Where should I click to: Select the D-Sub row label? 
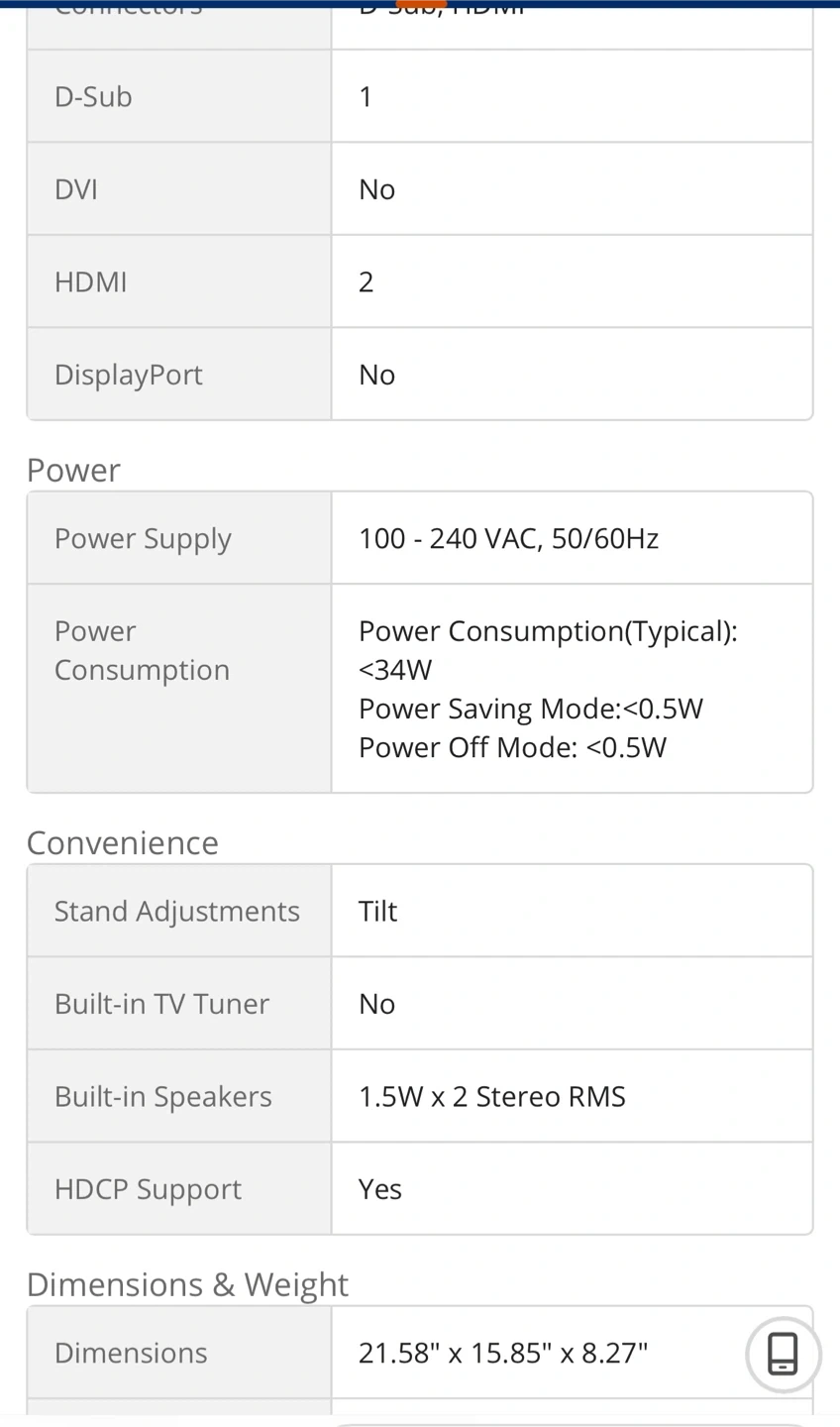click(x=93, y=96)
